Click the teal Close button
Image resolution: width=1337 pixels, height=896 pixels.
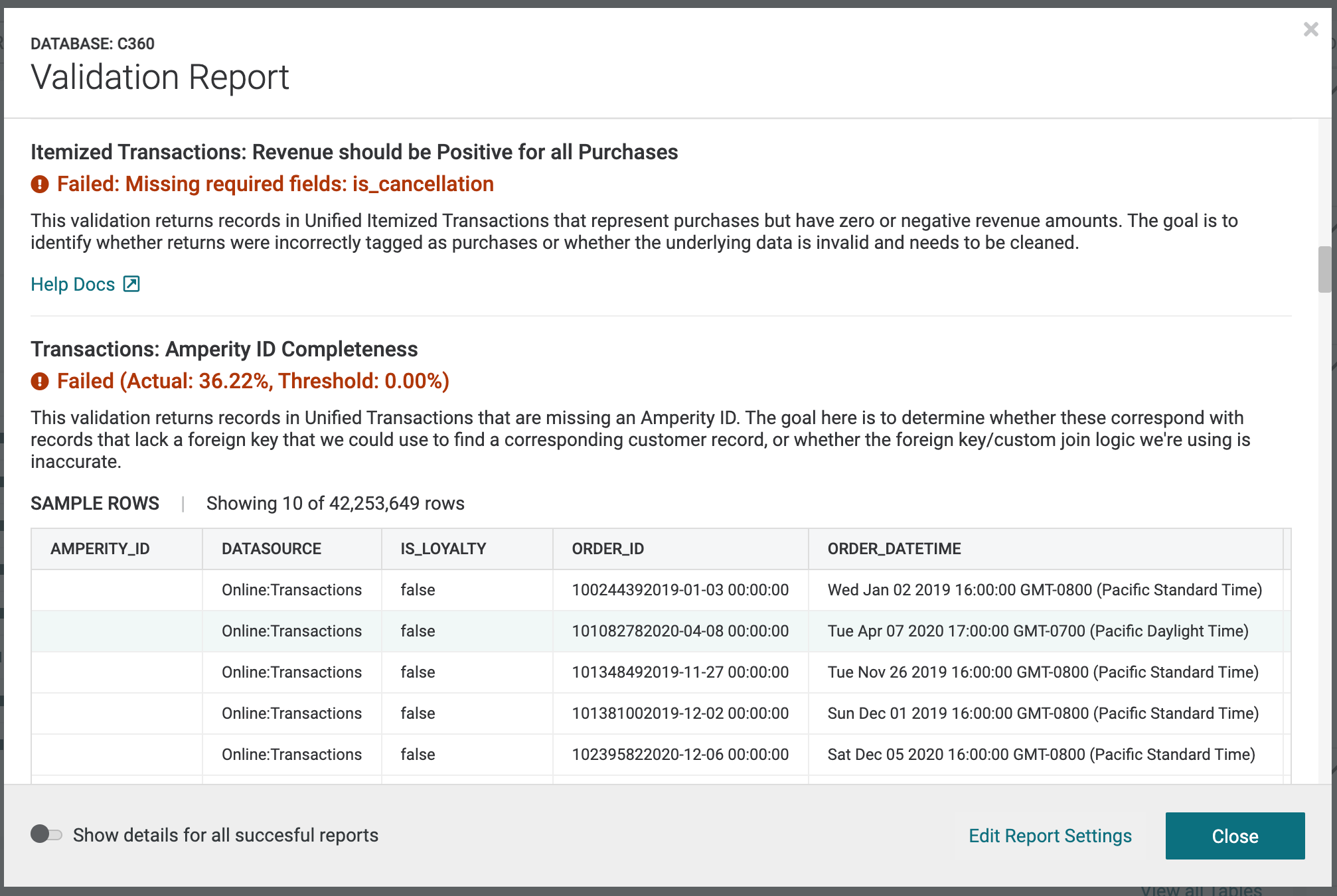pyautogui.click(x=1235, y=836)
